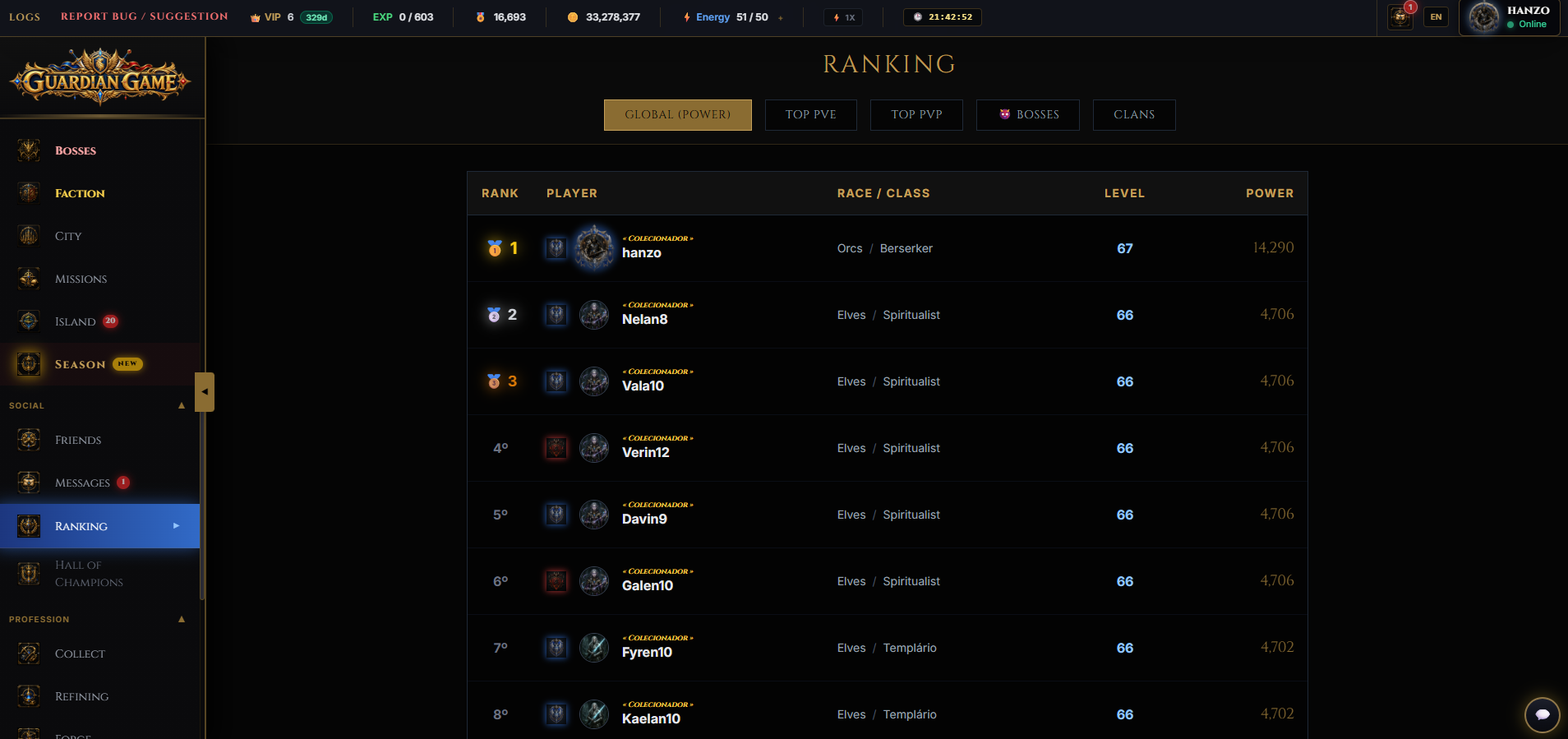
Task: Open the HANZO profile menu
Action: coord(1511,17)
